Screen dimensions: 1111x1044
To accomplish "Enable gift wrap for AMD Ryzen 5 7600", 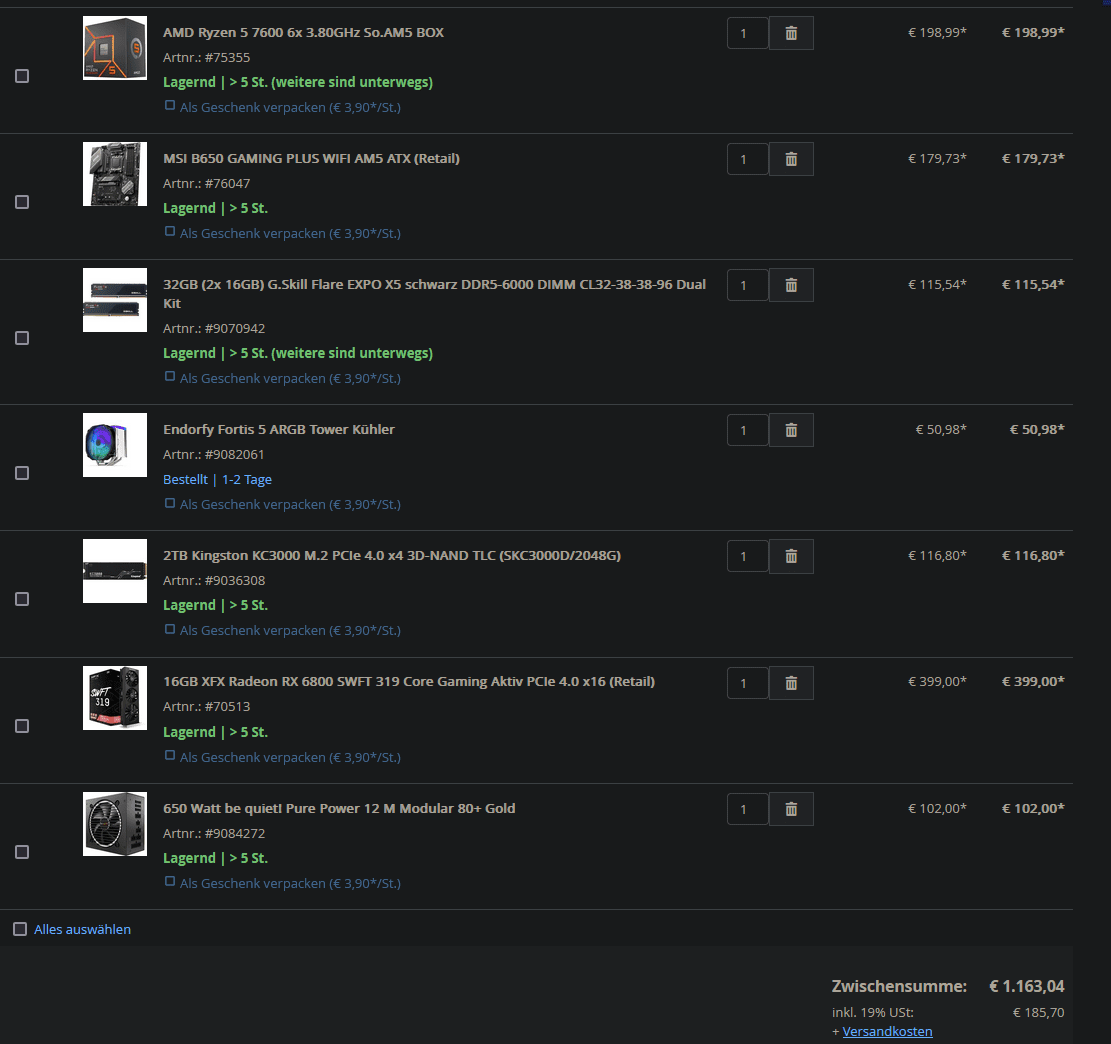I will click(170, 106).
